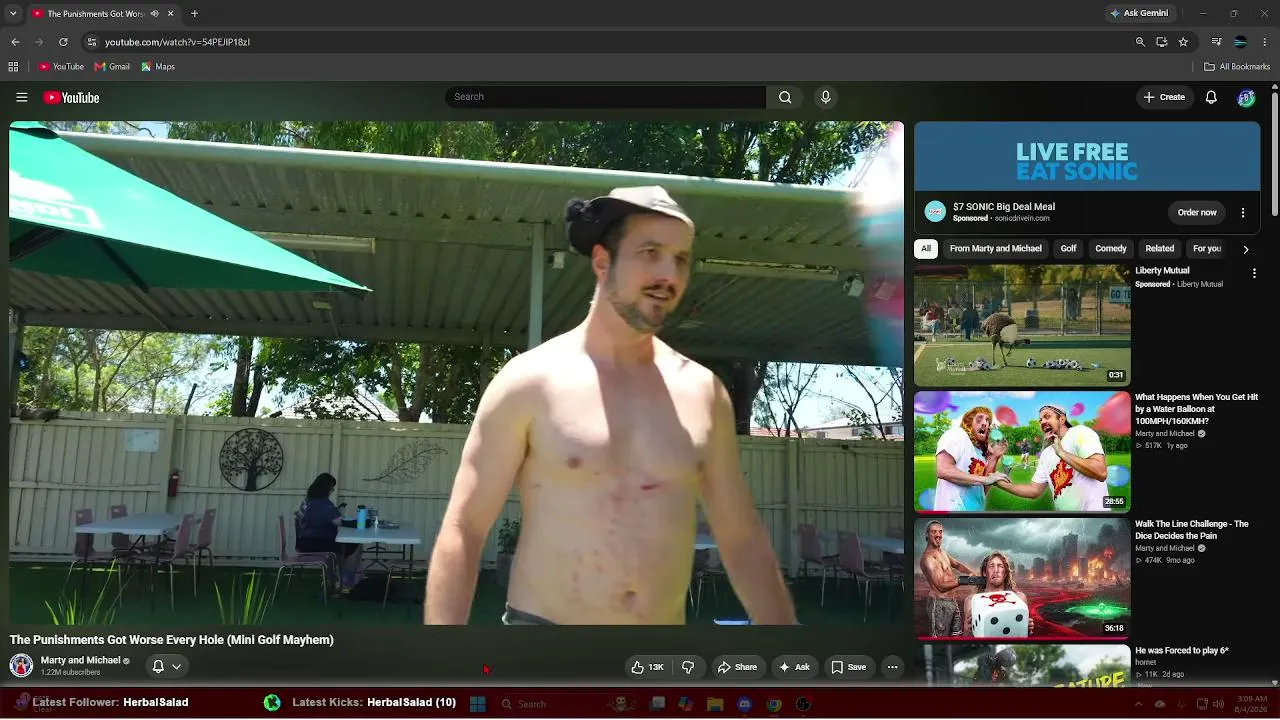Open options for Liberty Mutual ad
1280x720 pixels.
1254,273
